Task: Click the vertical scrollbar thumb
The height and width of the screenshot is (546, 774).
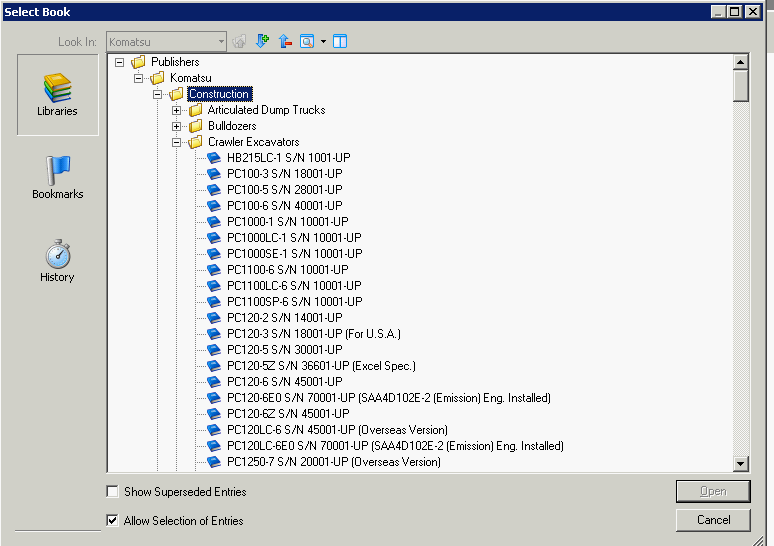Action: 740,86
